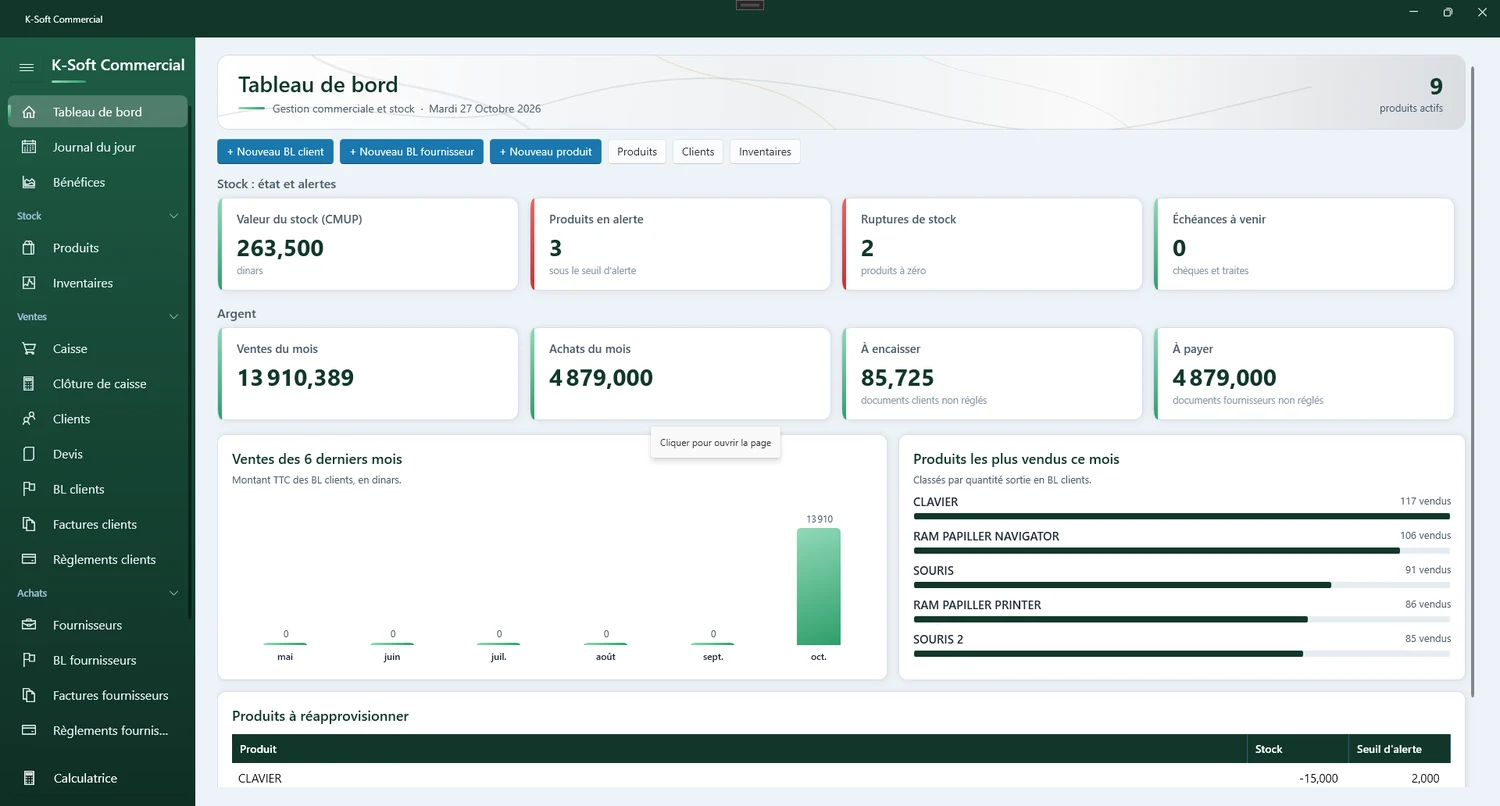The height and width of the screenshot is (806, 1500).
Task: Click the CLAVIER row in réapprovisionner table
Action: tap(841, 778)
